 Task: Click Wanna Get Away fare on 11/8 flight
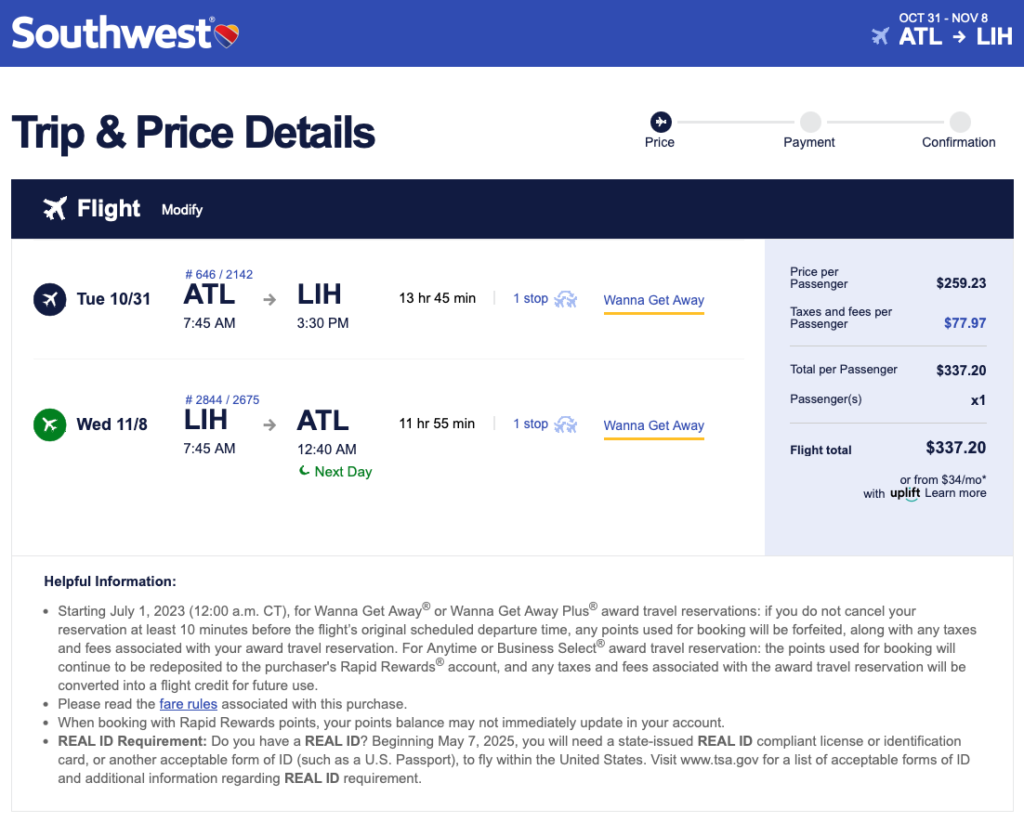tap(654, 425)
